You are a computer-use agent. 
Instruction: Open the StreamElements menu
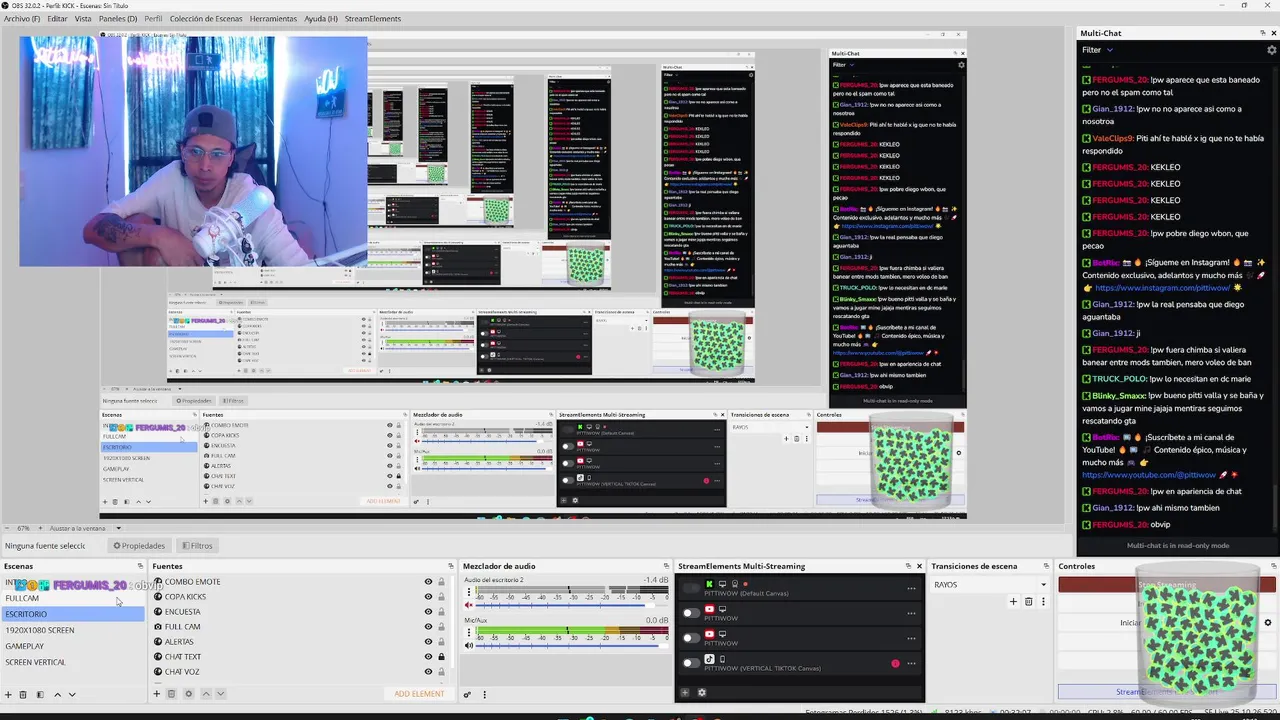(372, 18)
